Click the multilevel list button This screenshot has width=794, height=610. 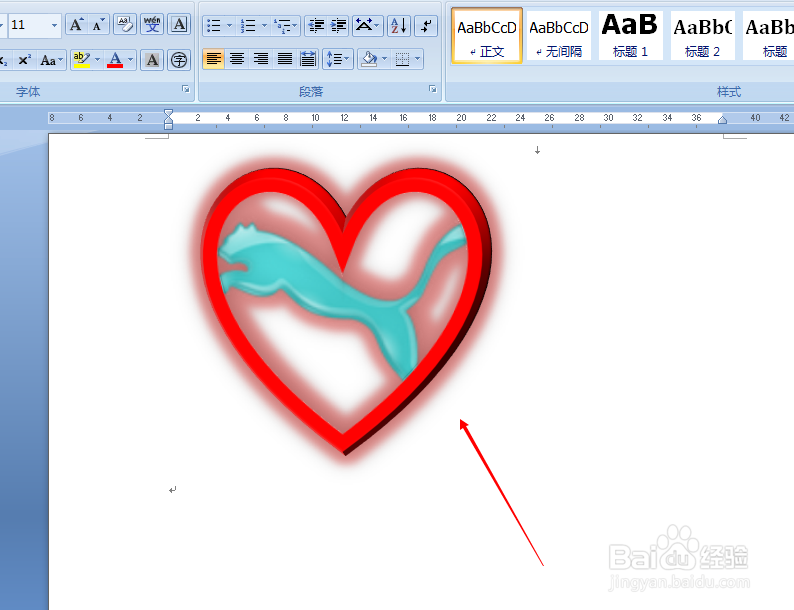coord(286,25)
